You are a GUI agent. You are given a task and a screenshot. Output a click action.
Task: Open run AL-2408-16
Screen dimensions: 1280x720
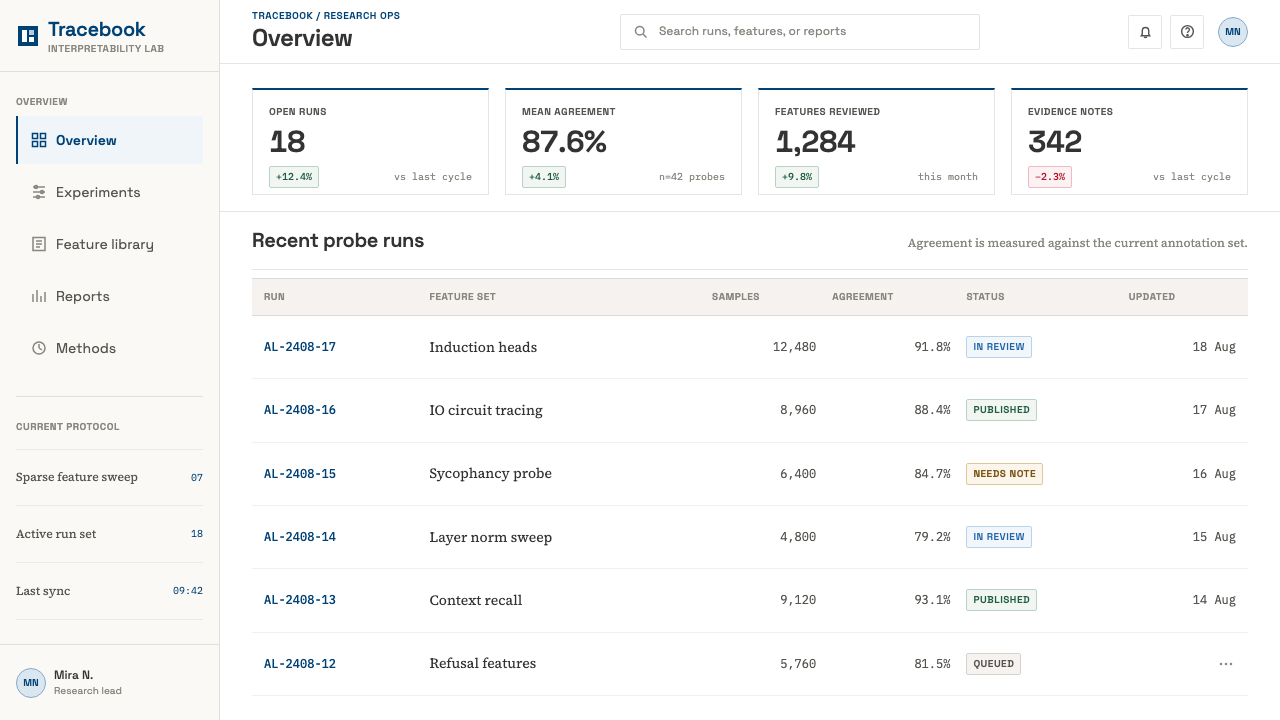click(300, 410)
